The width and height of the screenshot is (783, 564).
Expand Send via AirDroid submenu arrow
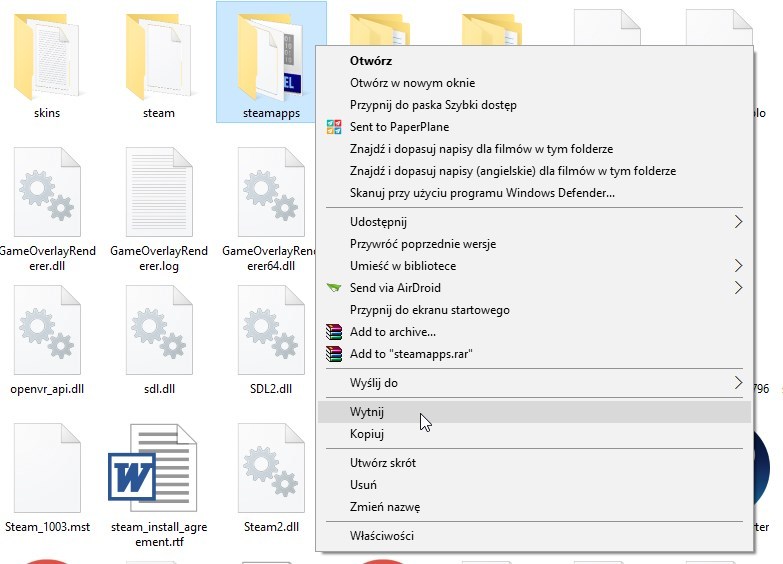pyautogui.click(x=738, y=288)
